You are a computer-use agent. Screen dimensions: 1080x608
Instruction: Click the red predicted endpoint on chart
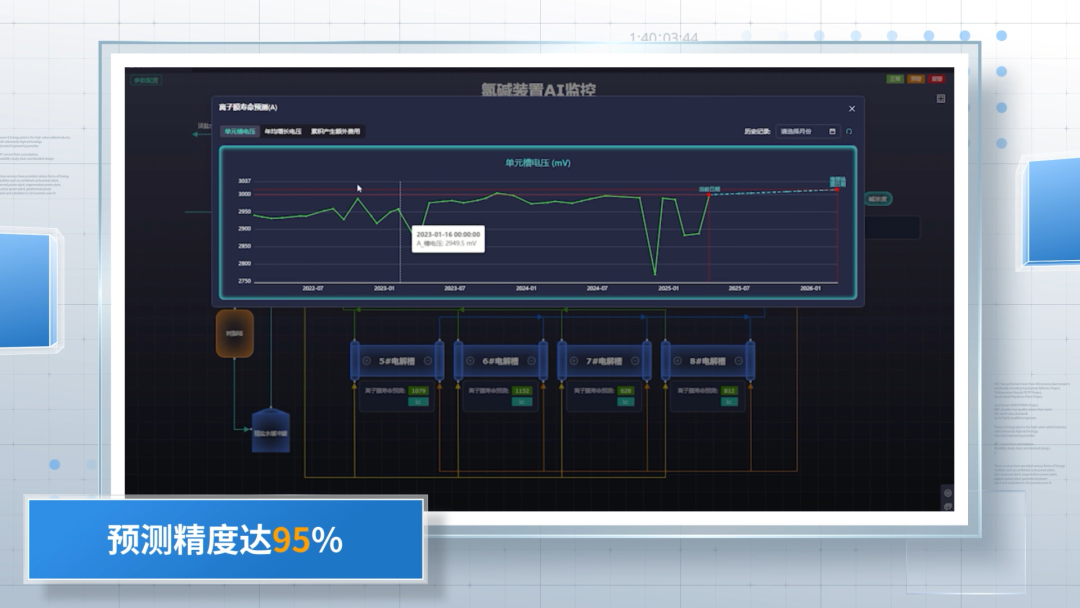click(837, 189)
